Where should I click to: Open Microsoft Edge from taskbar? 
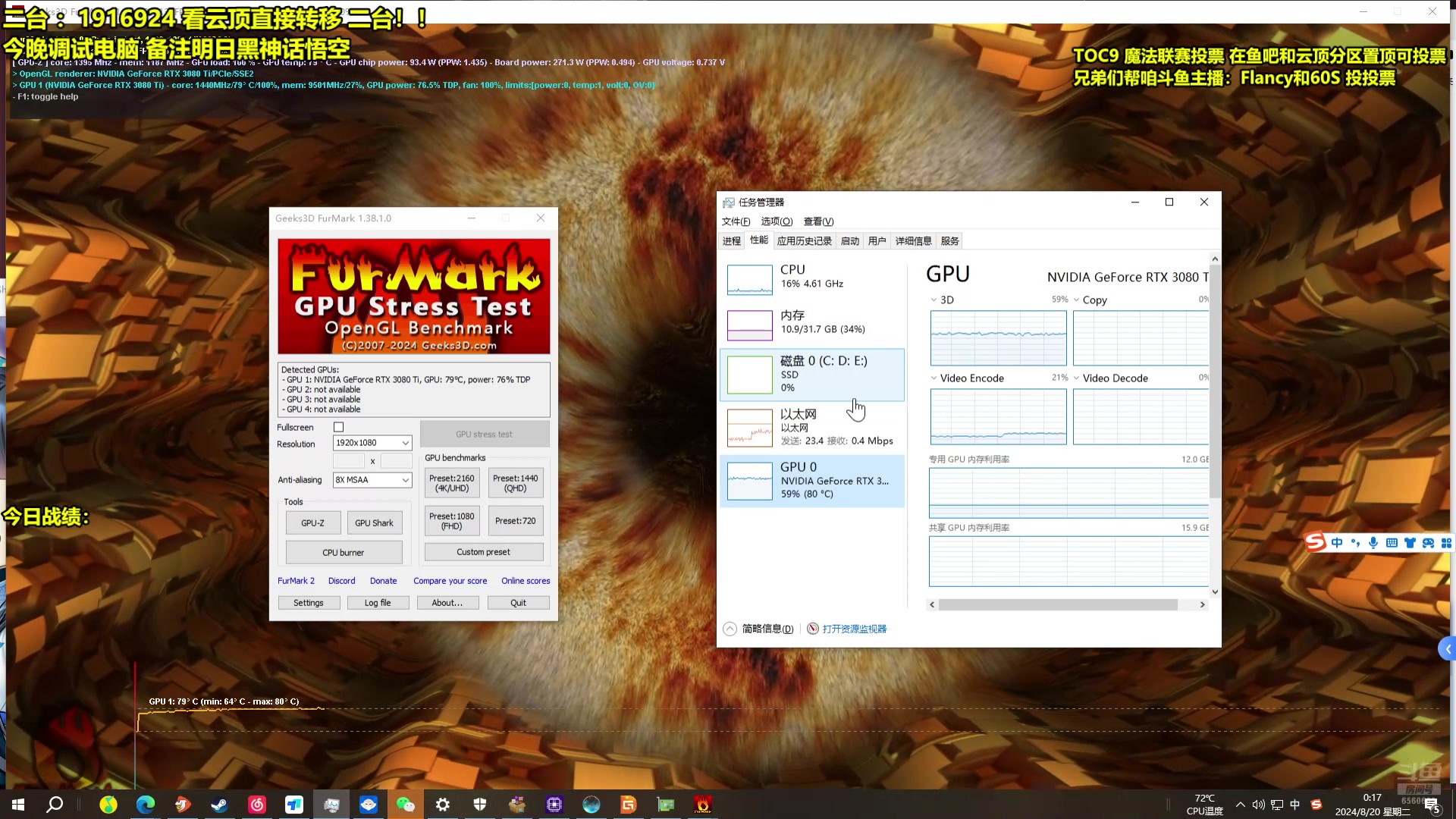146,805
